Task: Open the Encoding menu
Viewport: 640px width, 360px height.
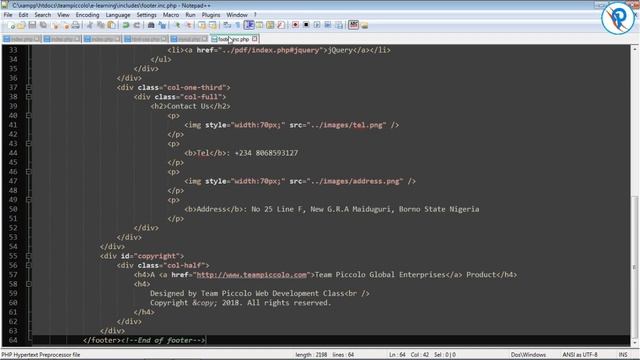Action: [87, 15]
